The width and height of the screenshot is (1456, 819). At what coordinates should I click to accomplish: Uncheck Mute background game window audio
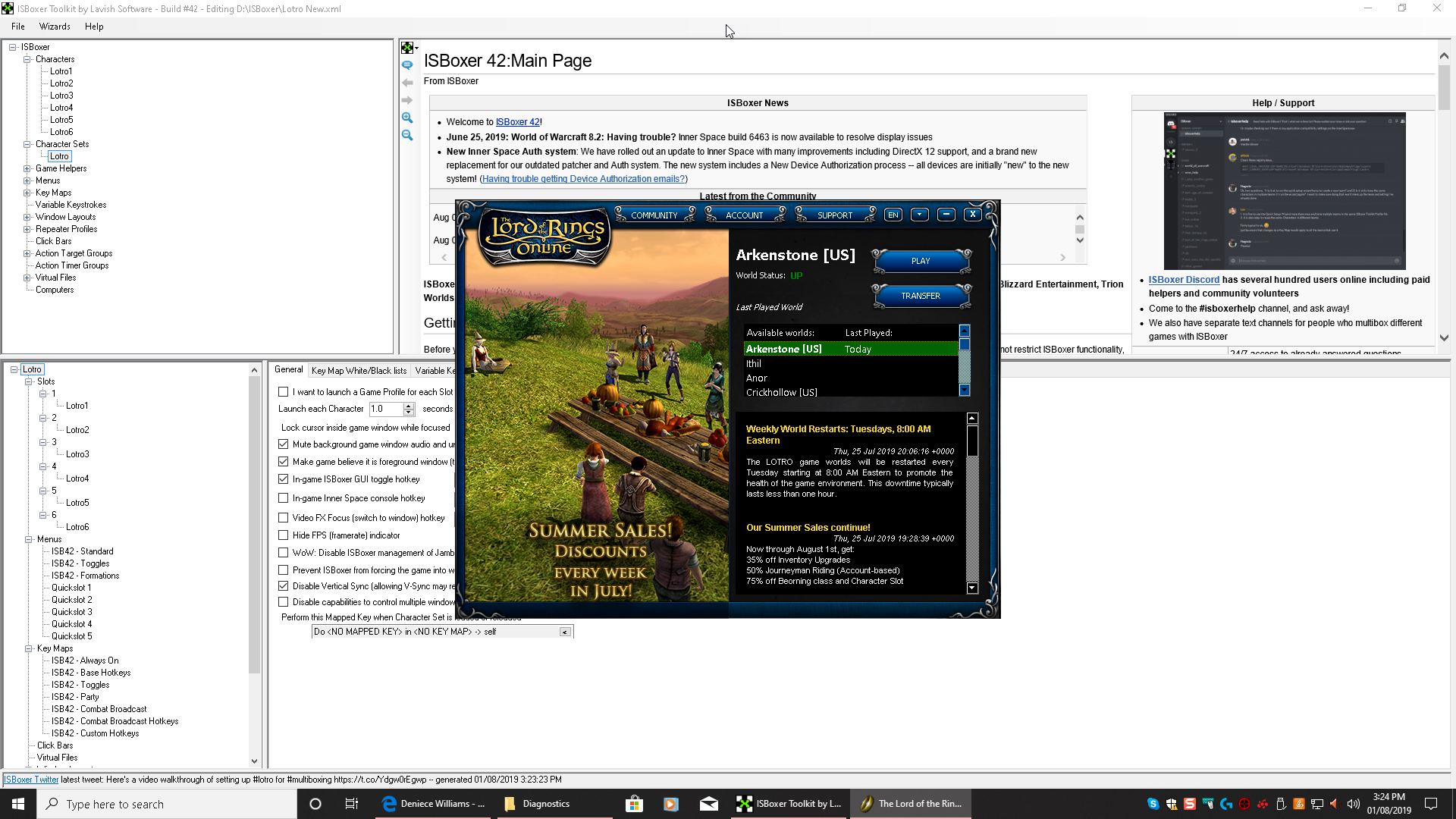click(283, 444)
